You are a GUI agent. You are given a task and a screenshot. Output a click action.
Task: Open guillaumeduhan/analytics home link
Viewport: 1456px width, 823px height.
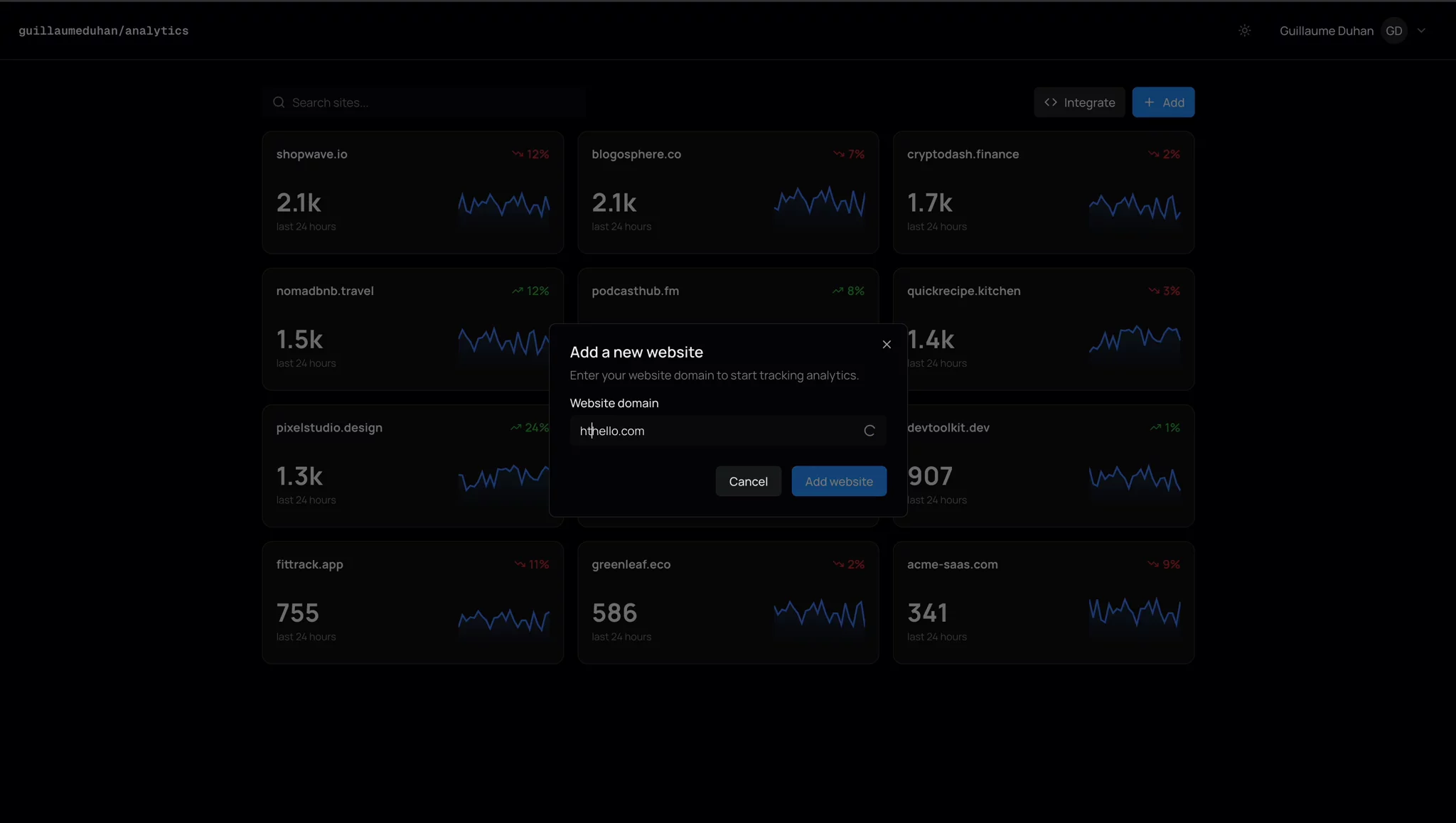pos(104,31)
